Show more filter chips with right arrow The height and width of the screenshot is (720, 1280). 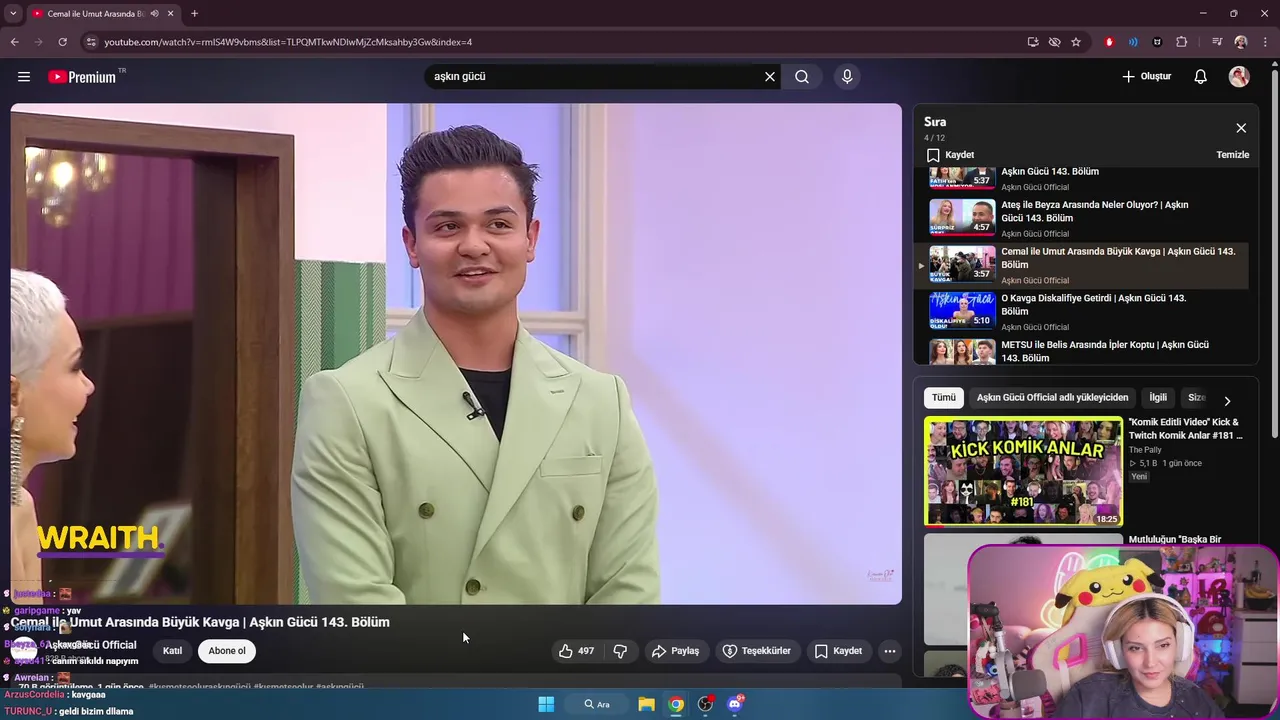tap(1227, 401)
